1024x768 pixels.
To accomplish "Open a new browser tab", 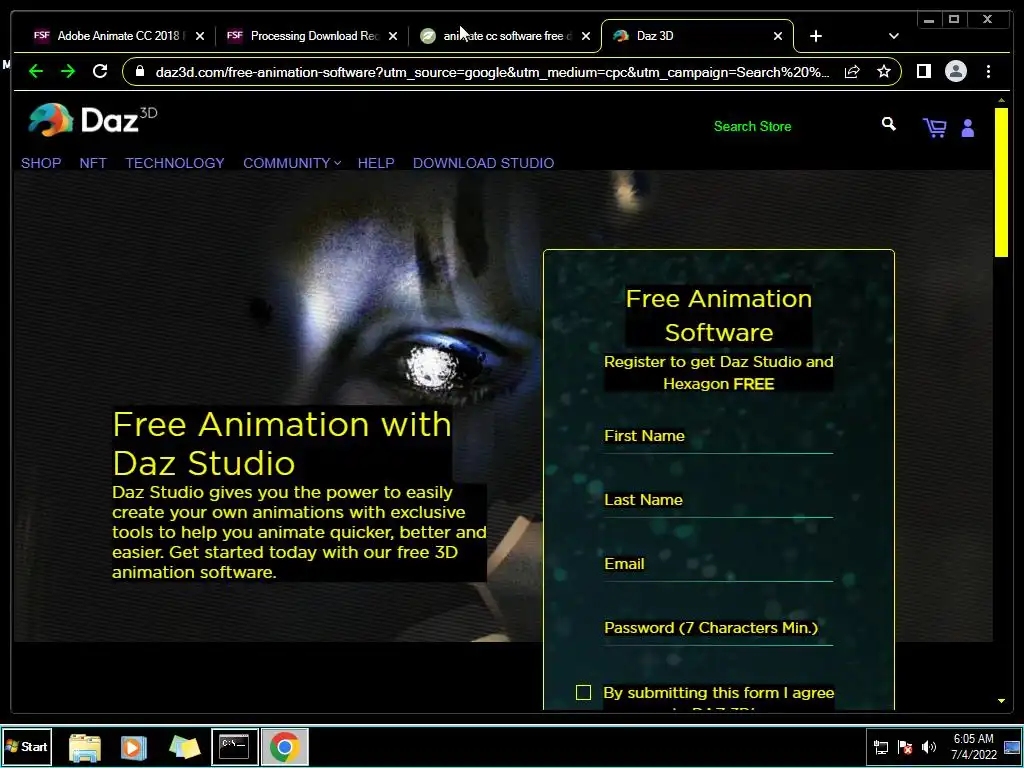I will click(x=816, y=36).
